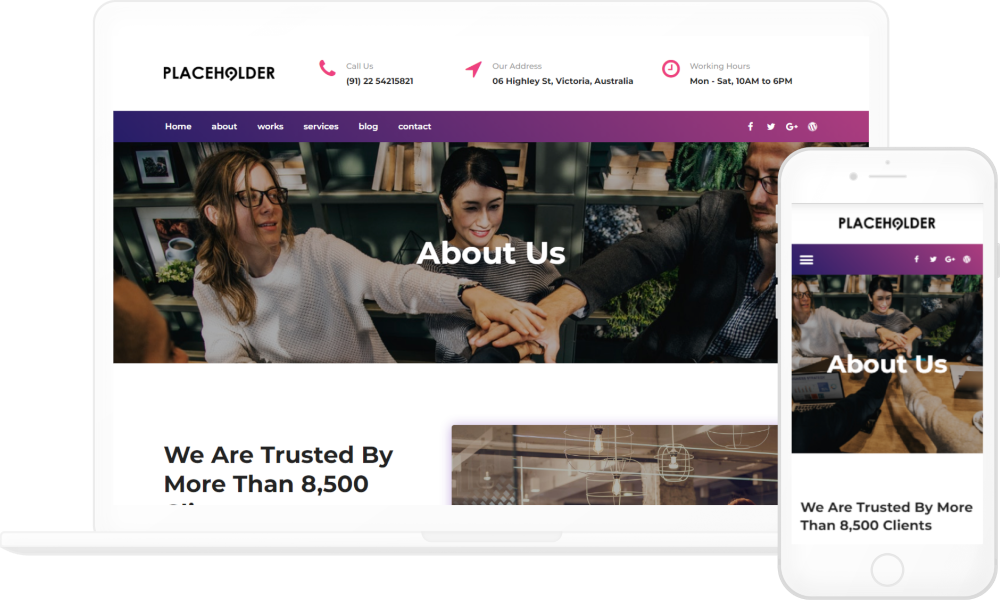Viewport: 1000px width, 600px height.
Task: Open WordPress icon in desktop navbar
Action: click(x=812, y=127)
